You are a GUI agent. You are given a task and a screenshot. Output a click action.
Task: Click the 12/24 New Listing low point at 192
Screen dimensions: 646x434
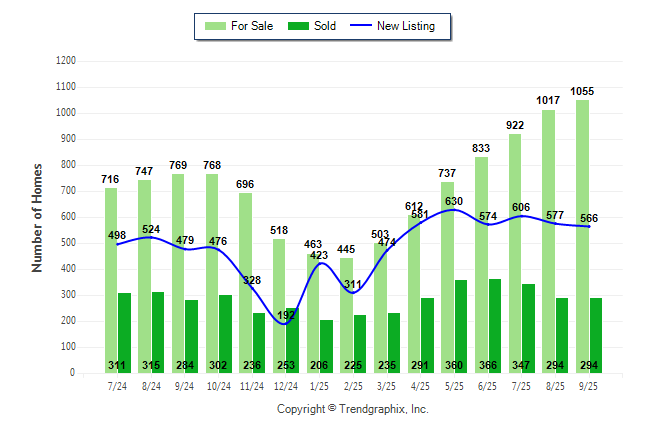[284, 324]
